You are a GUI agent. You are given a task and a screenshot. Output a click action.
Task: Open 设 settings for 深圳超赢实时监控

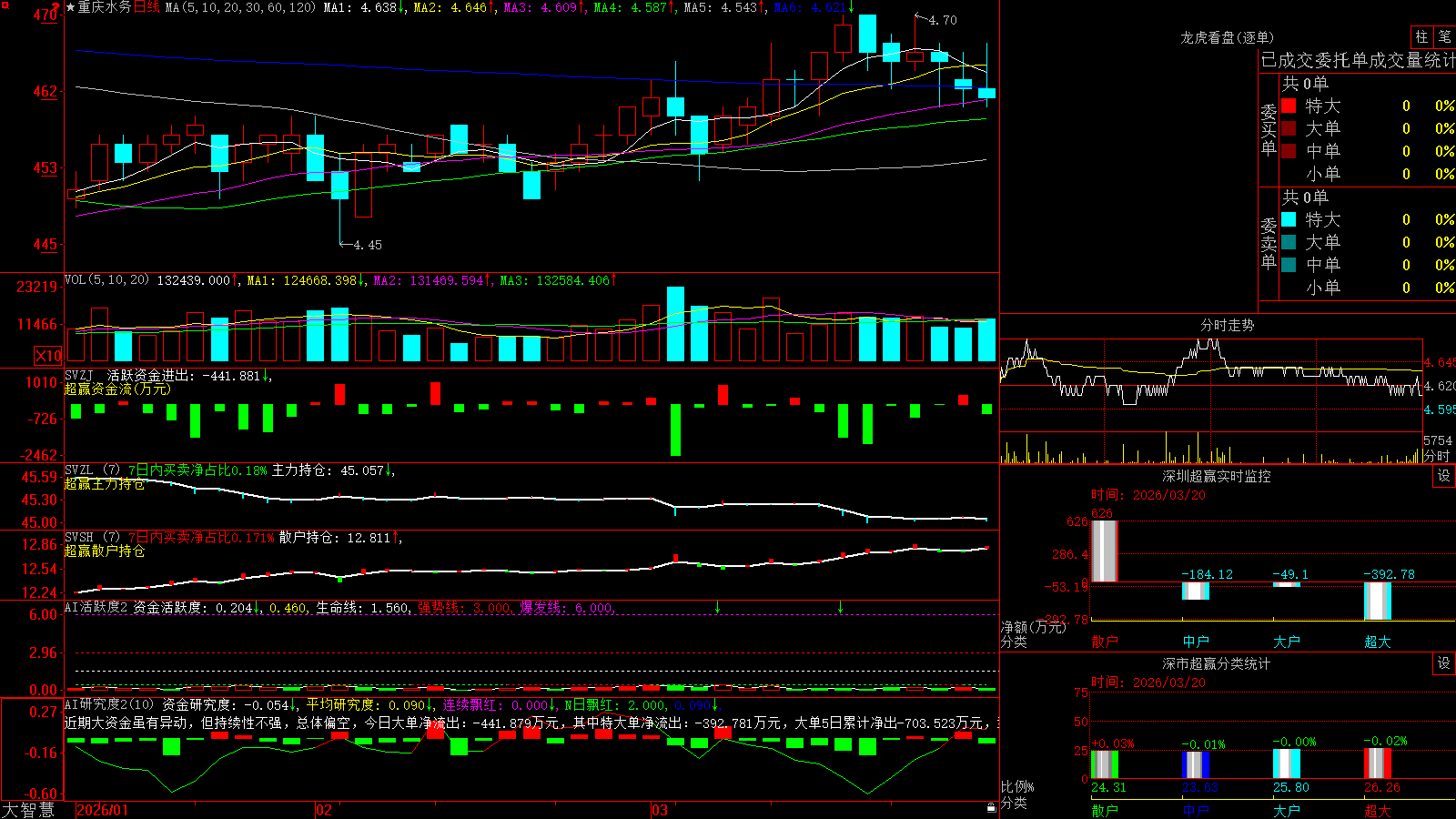pyautogui.click(x=1444, y=476)
